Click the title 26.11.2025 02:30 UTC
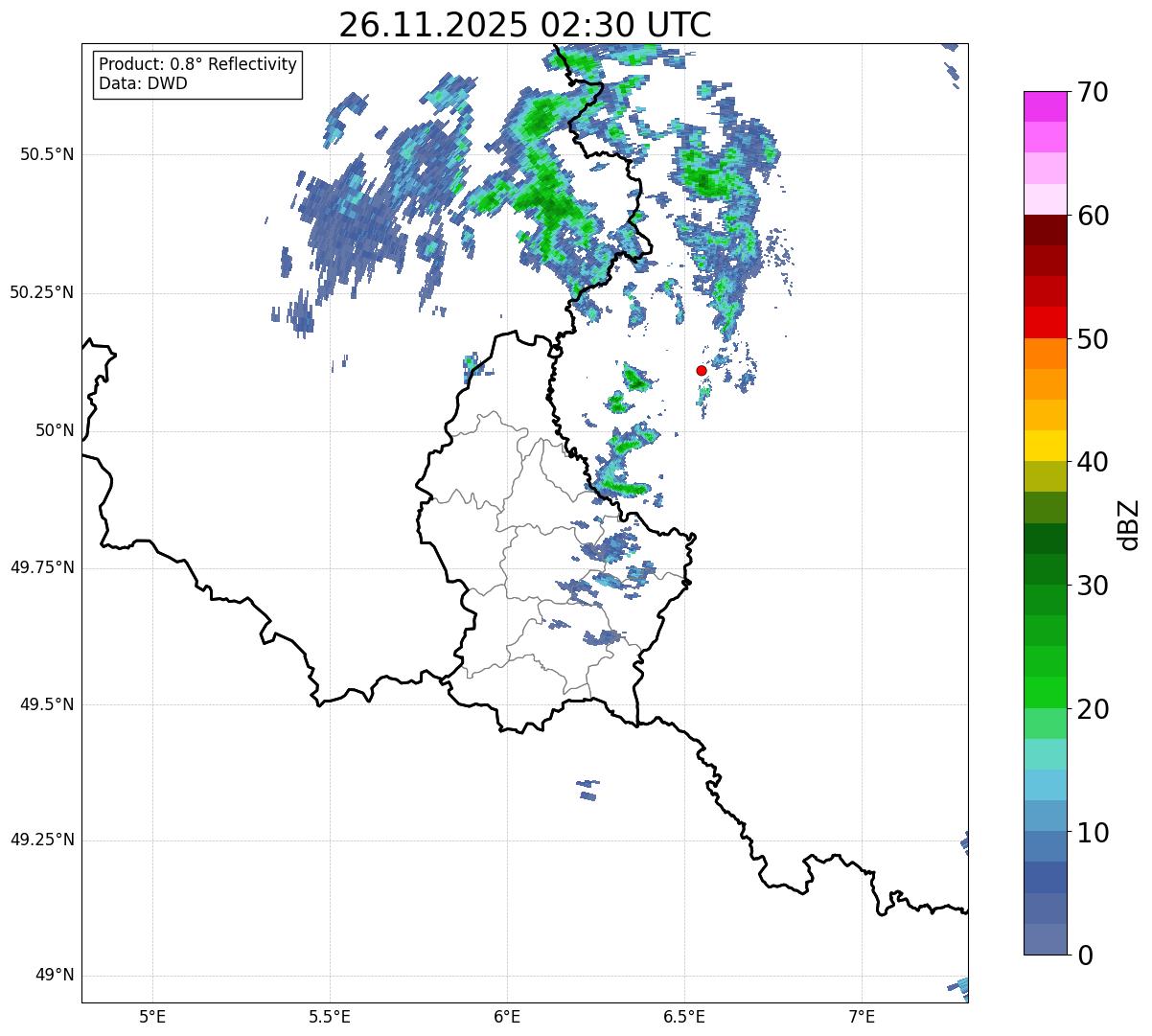Screen dimensions: 1152x1036 tap(525, 24)
